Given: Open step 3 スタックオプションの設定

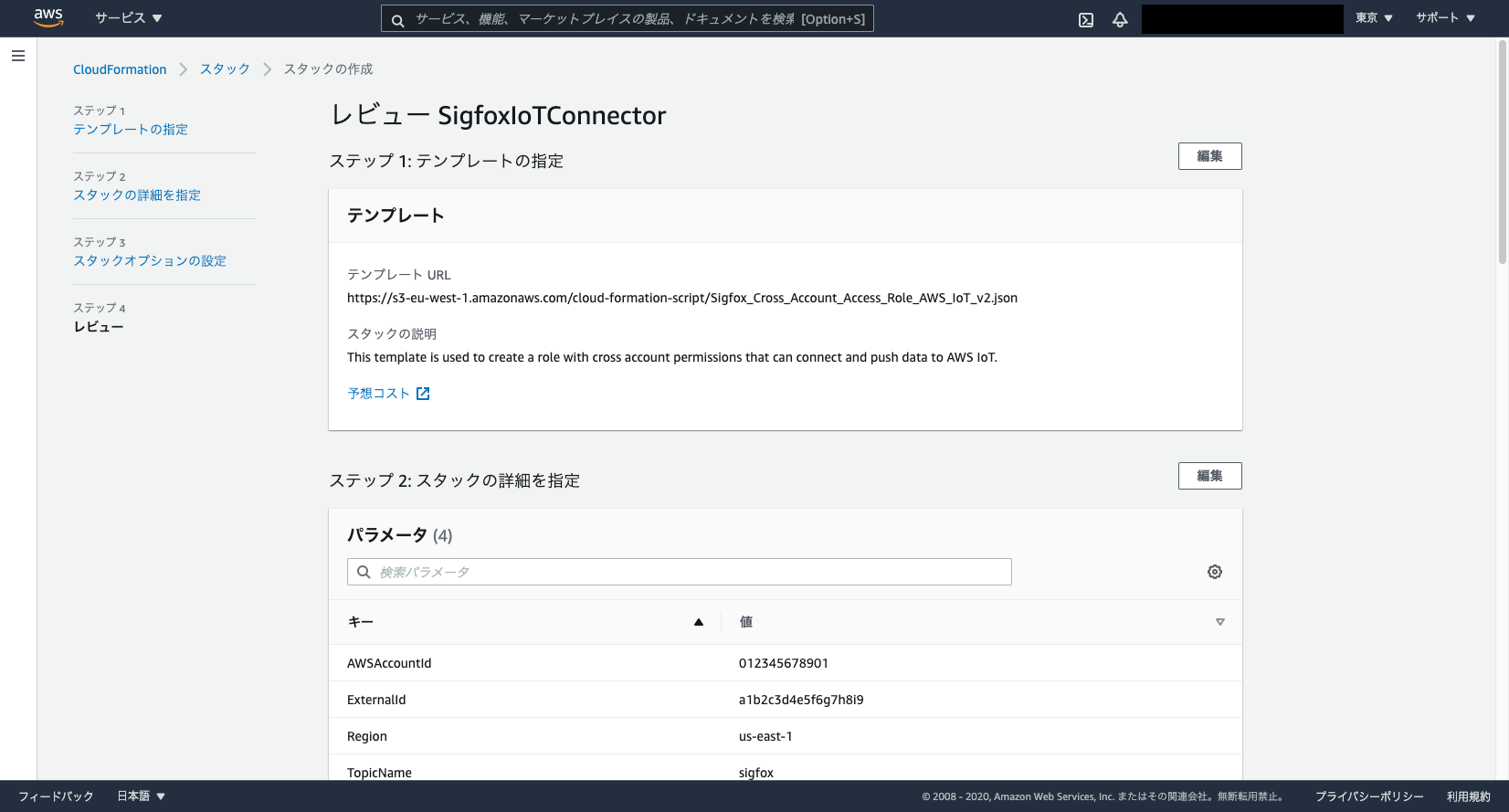Looking at the screenshot, I should pos(150,261).
